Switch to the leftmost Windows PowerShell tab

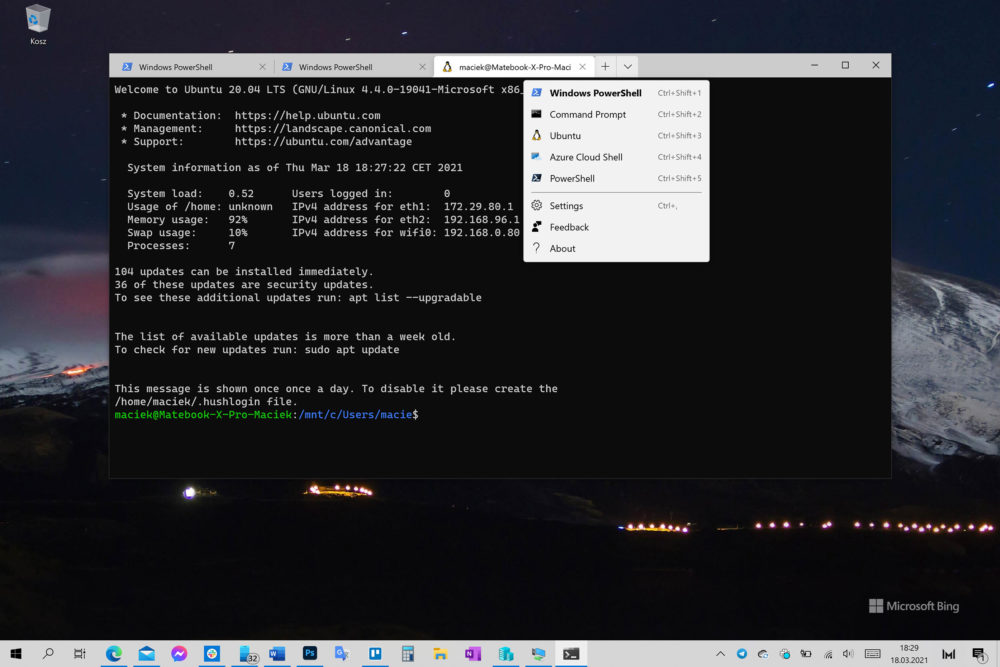tap(193, 66)
